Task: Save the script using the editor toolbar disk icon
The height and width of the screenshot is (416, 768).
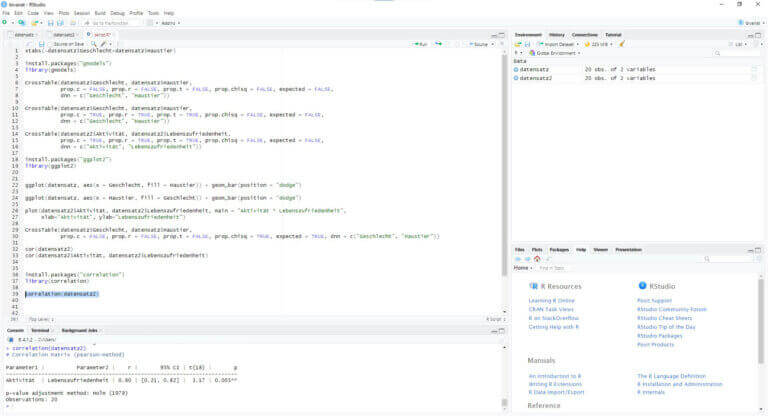Action: tap(42, 44)
